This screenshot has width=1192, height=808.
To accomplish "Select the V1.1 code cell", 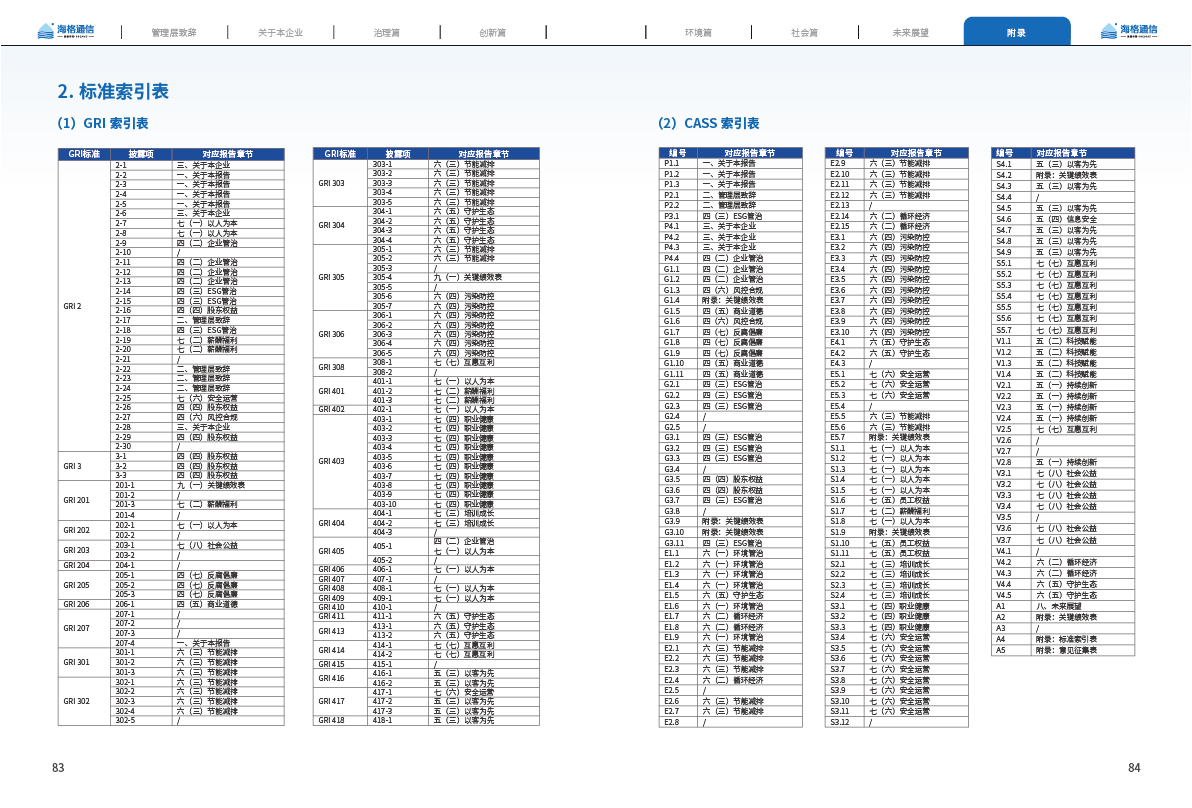I will 1004,341.
